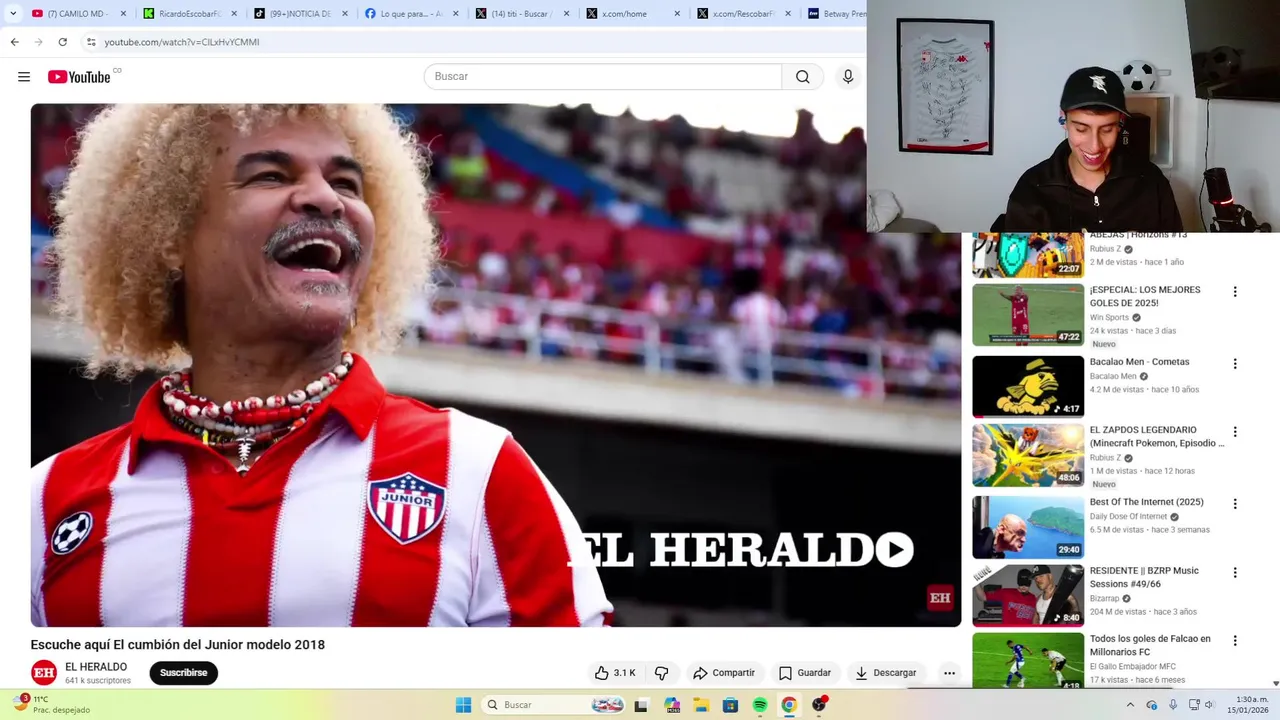Expand the hidden system tray icons chevron
The height and width of the screenshot is (720, 1280).
pos(1130,705)
